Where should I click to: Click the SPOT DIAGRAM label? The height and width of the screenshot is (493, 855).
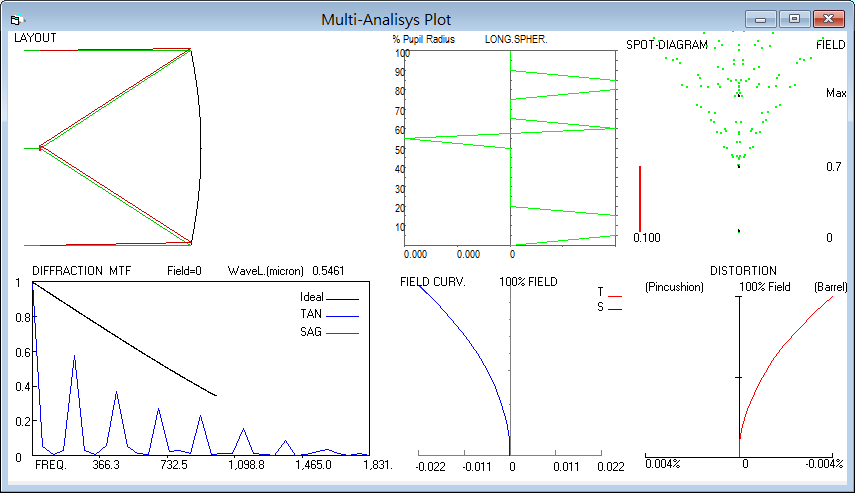coord(667,45)
